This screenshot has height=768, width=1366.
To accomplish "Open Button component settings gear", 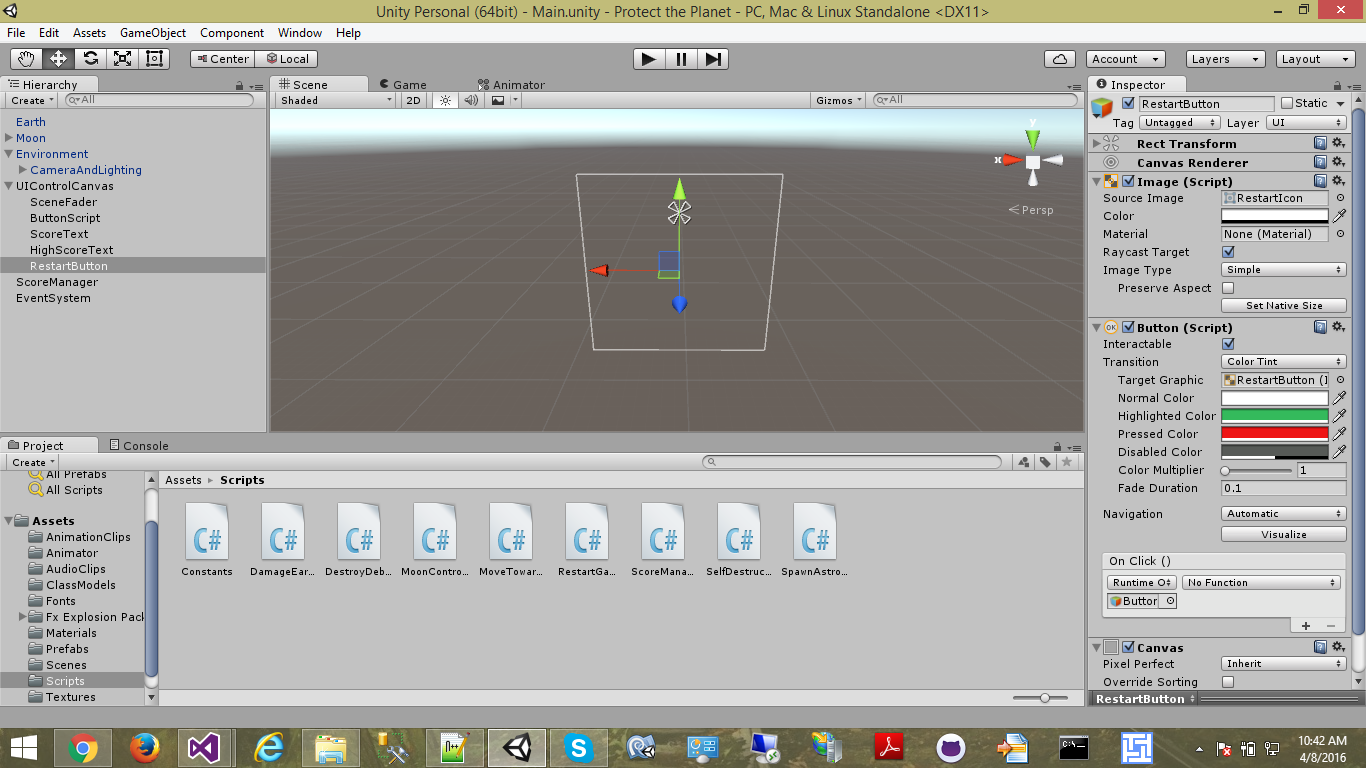I will tap(1339, 327).
